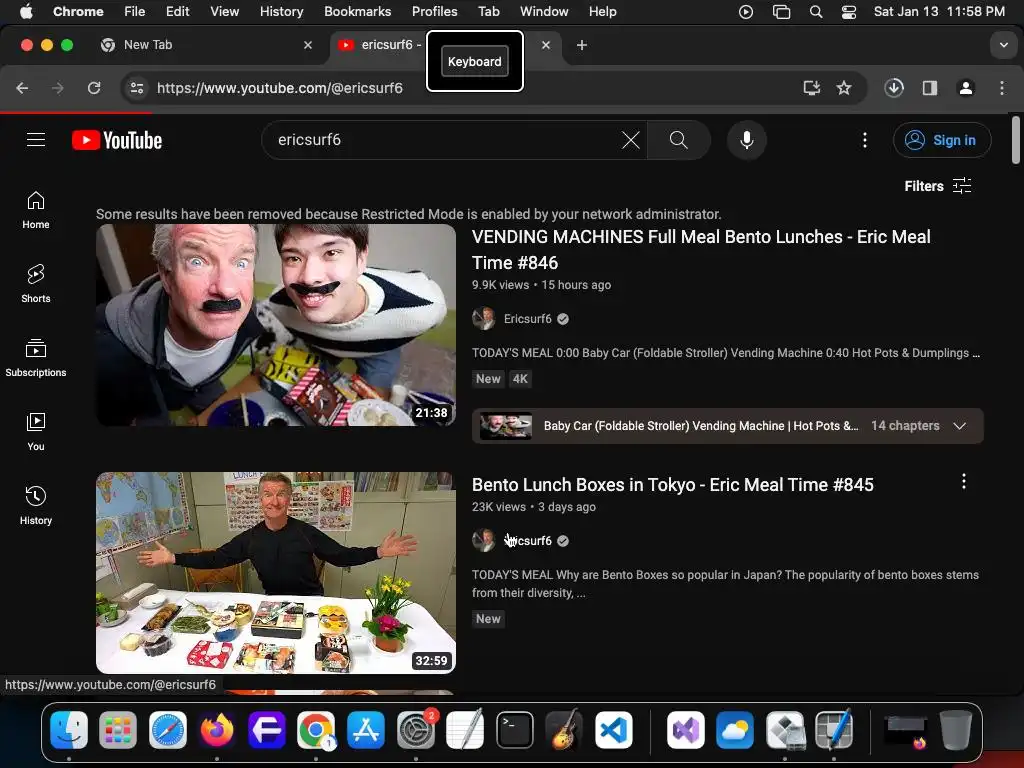Image resolution: width=1024 pixels, height=768 pixels.
Task: Open Visual Studio Code from the dock
Action: pos(613,729)
